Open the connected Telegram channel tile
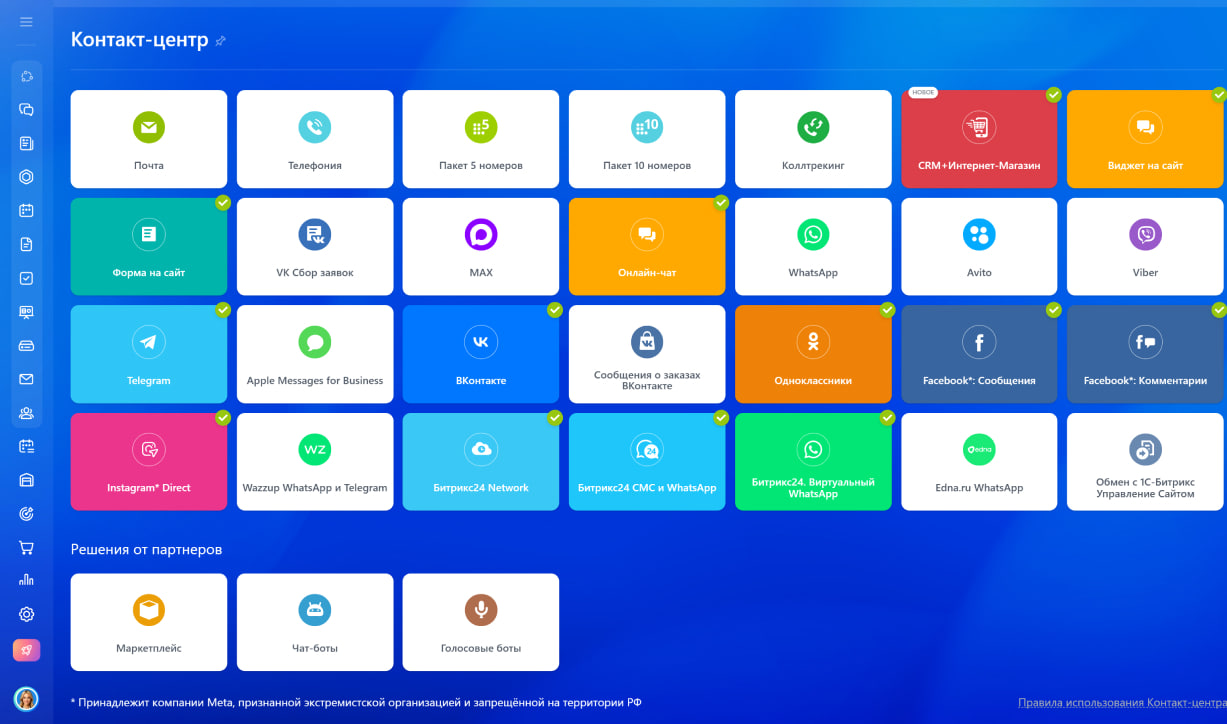 149,354
